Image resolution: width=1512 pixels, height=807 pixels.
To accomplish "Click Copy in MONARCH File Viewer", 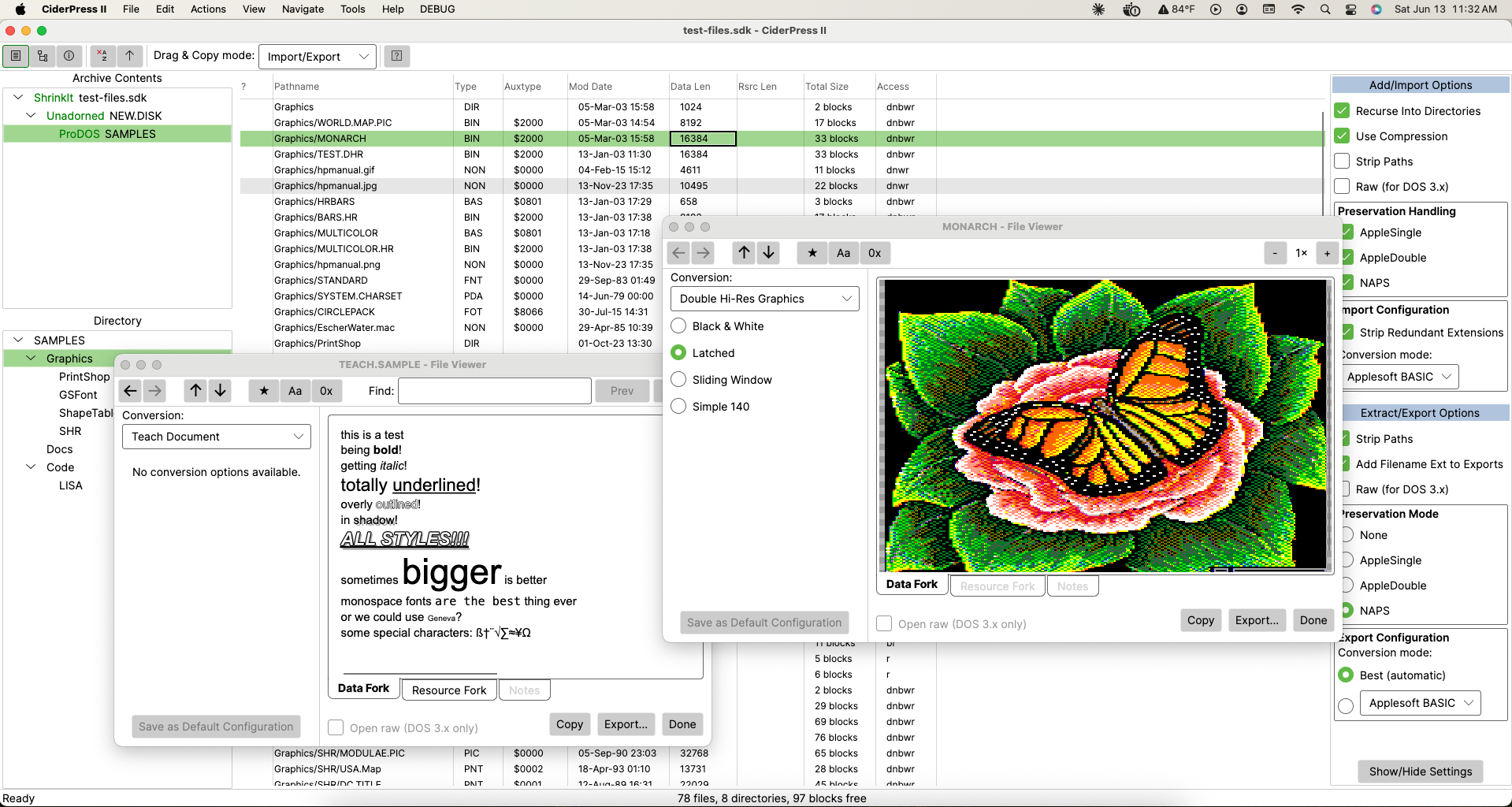I will tap(1201, 620).
